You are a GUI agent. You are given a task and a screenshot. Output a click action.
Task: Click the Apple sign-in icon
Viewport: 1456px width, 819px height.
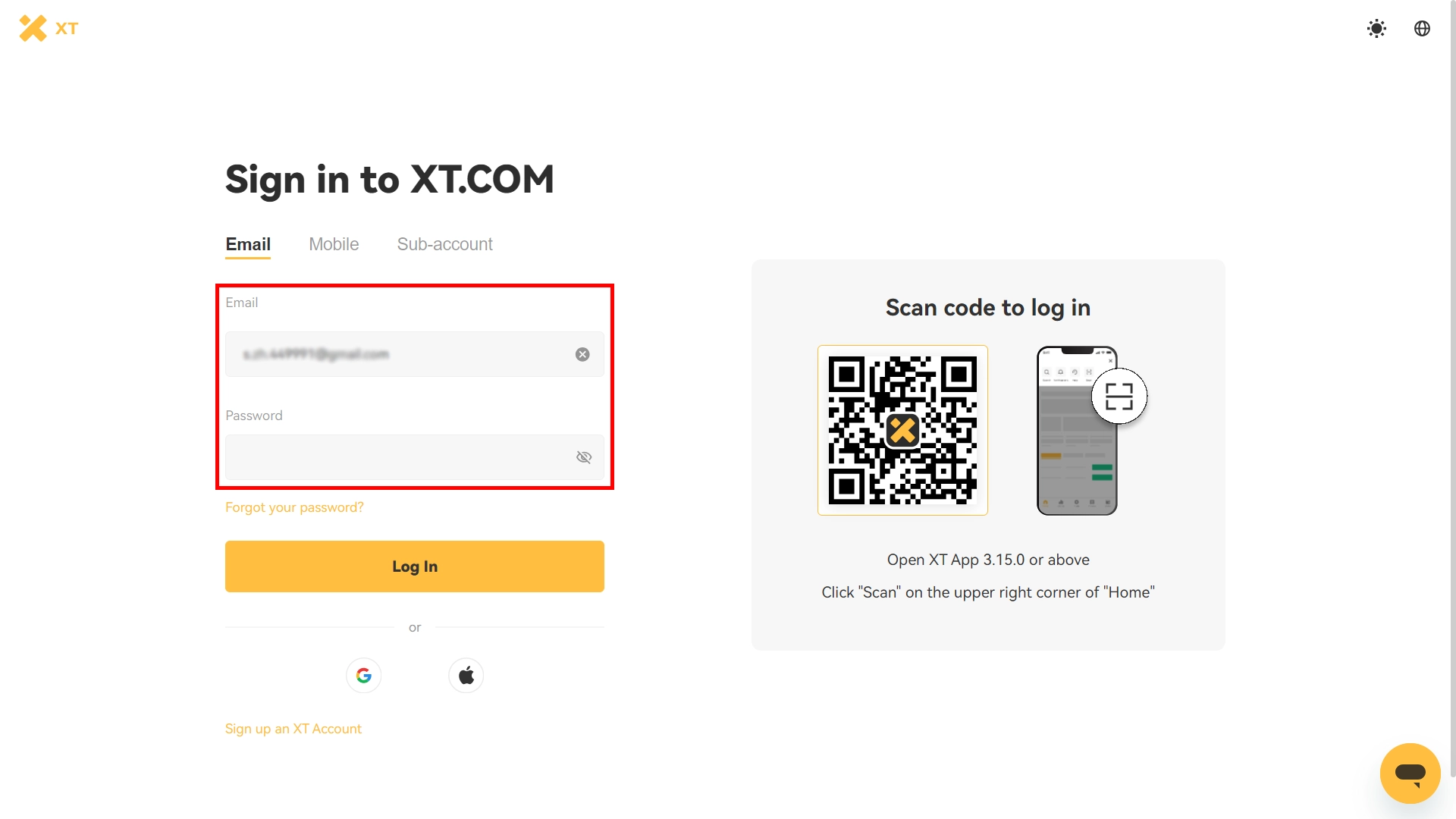[x=465, y=675]
